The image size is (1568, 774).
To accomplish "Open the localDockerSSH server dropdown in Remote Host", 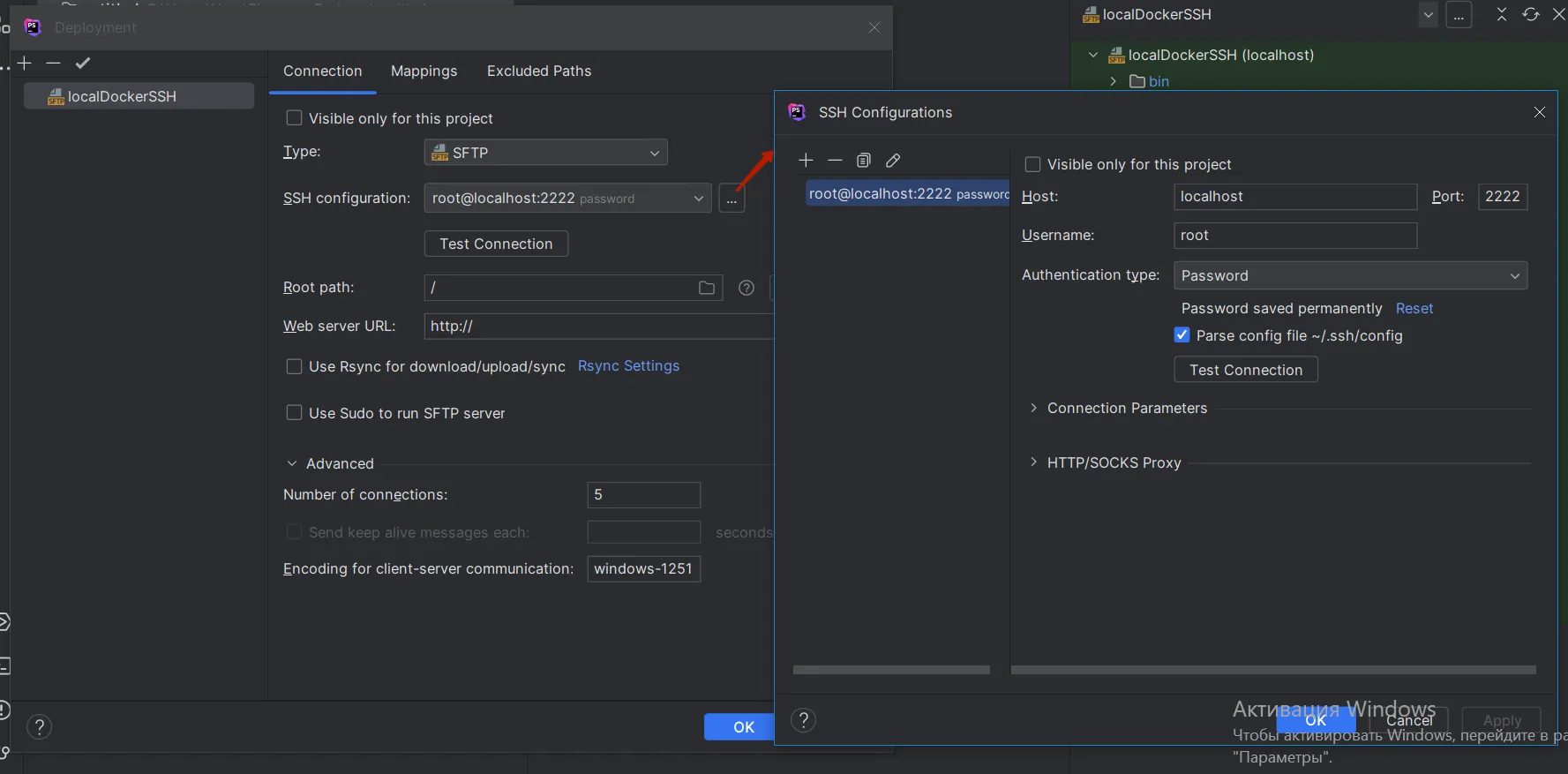I will click(1428, 15).
